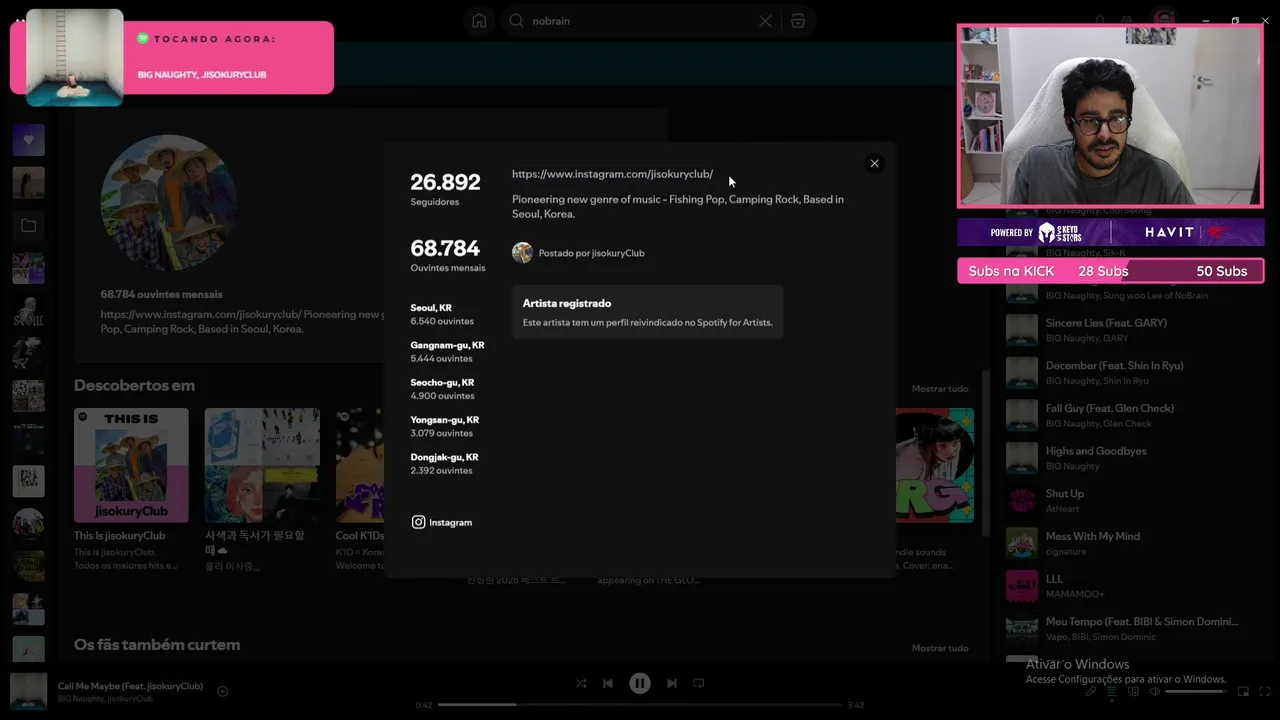1280x720 pixels.
Task: Click Mostrar tudo next to Os fãs também curtem
Action: point(940,648)
